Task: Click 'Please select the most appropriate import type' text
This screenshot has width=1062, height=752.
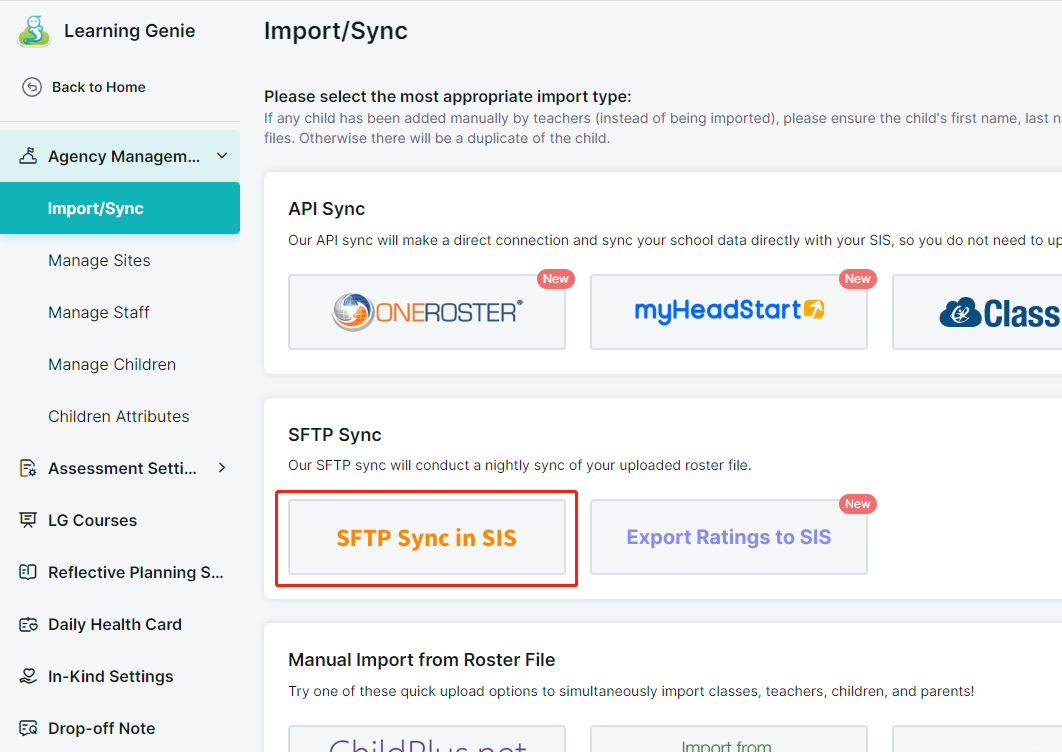Action: click(x=448, y=96)
